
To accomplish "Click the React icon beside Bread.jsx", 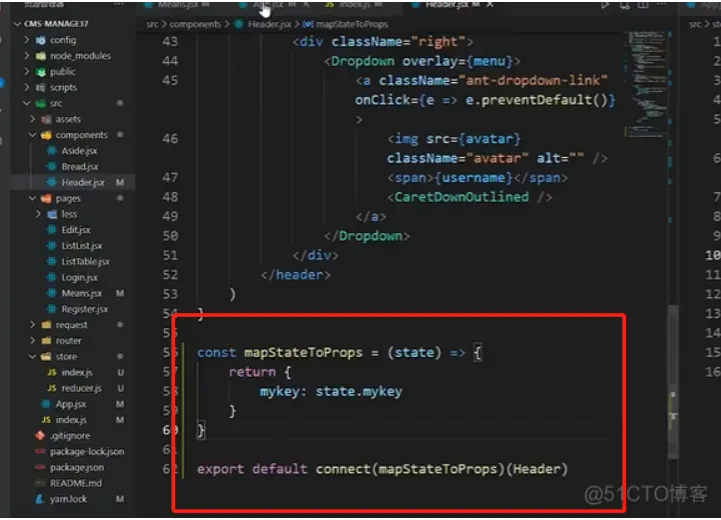I will 52,166.
